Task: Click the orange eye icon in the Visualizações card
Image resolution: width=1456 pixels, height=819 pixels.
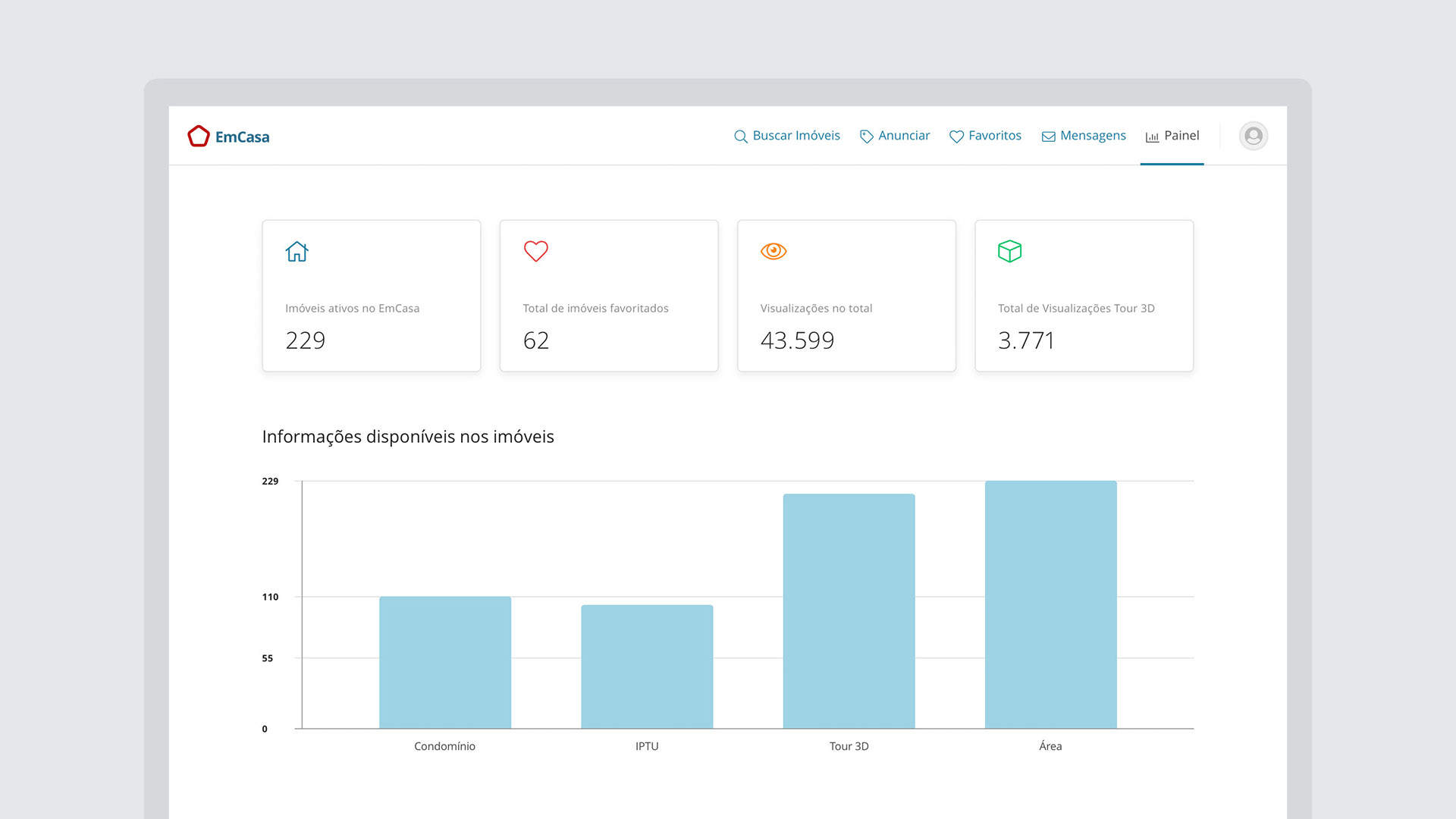Action: pos(773,251)
